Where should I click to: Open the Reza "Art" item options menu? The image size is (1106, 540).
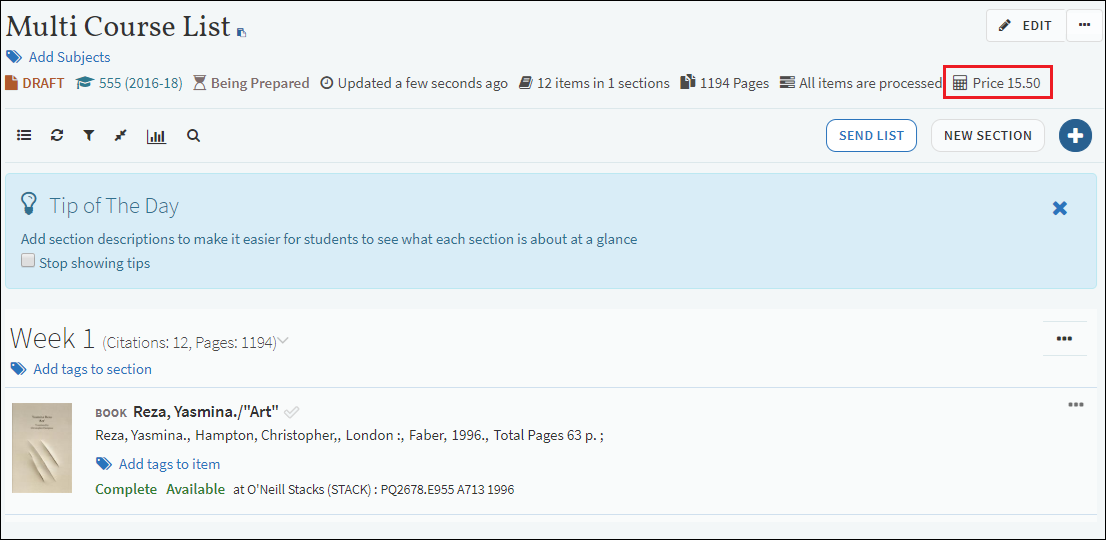pyautogui.click(x=1075, y=405)
